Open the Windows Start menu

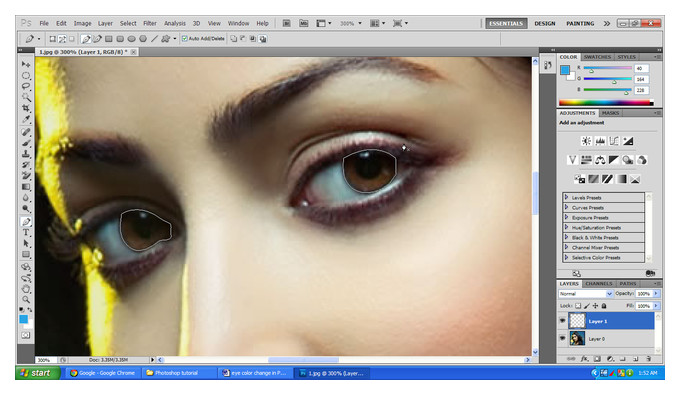point(37,373)
